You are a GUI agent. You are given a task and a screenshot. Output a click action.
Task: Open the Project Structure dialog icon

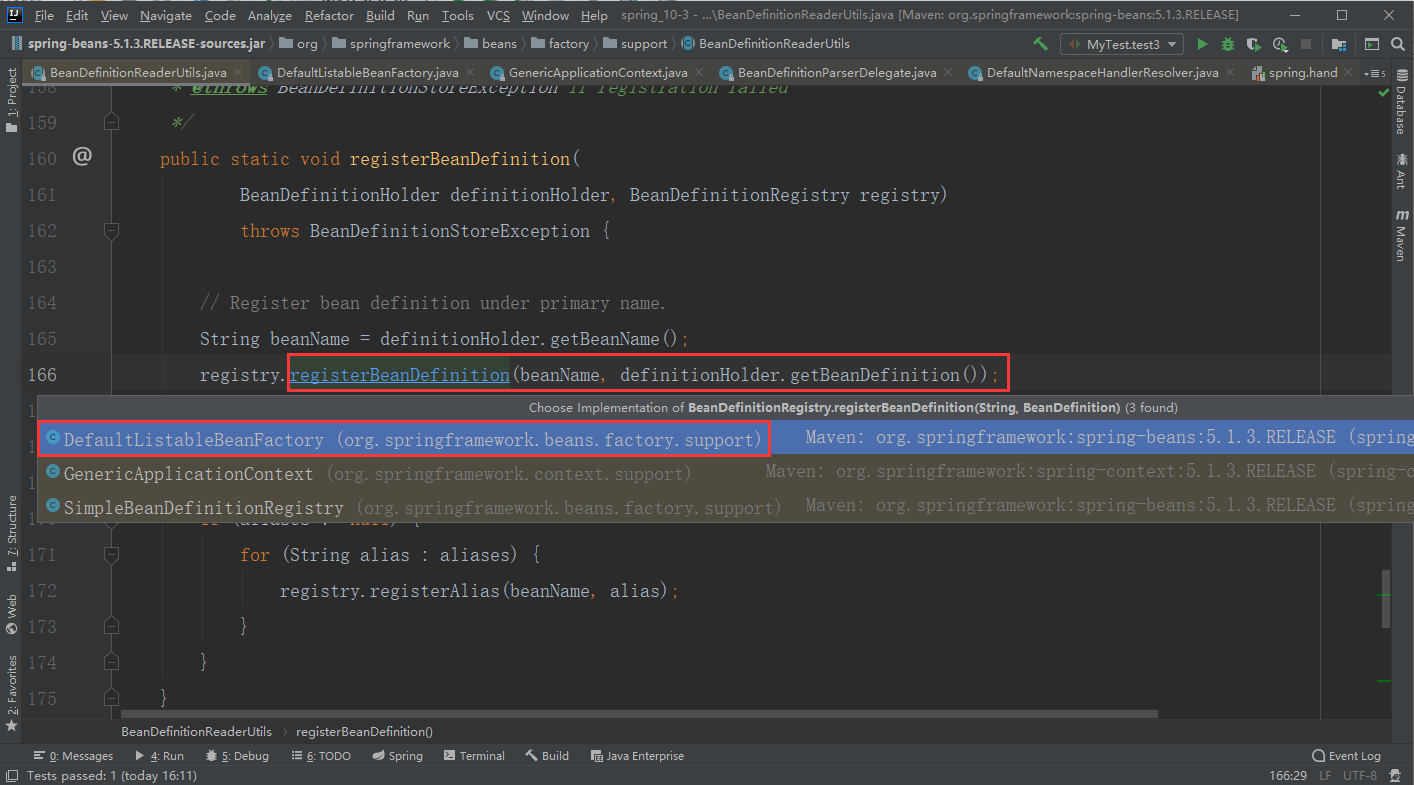pos(1338,44)
